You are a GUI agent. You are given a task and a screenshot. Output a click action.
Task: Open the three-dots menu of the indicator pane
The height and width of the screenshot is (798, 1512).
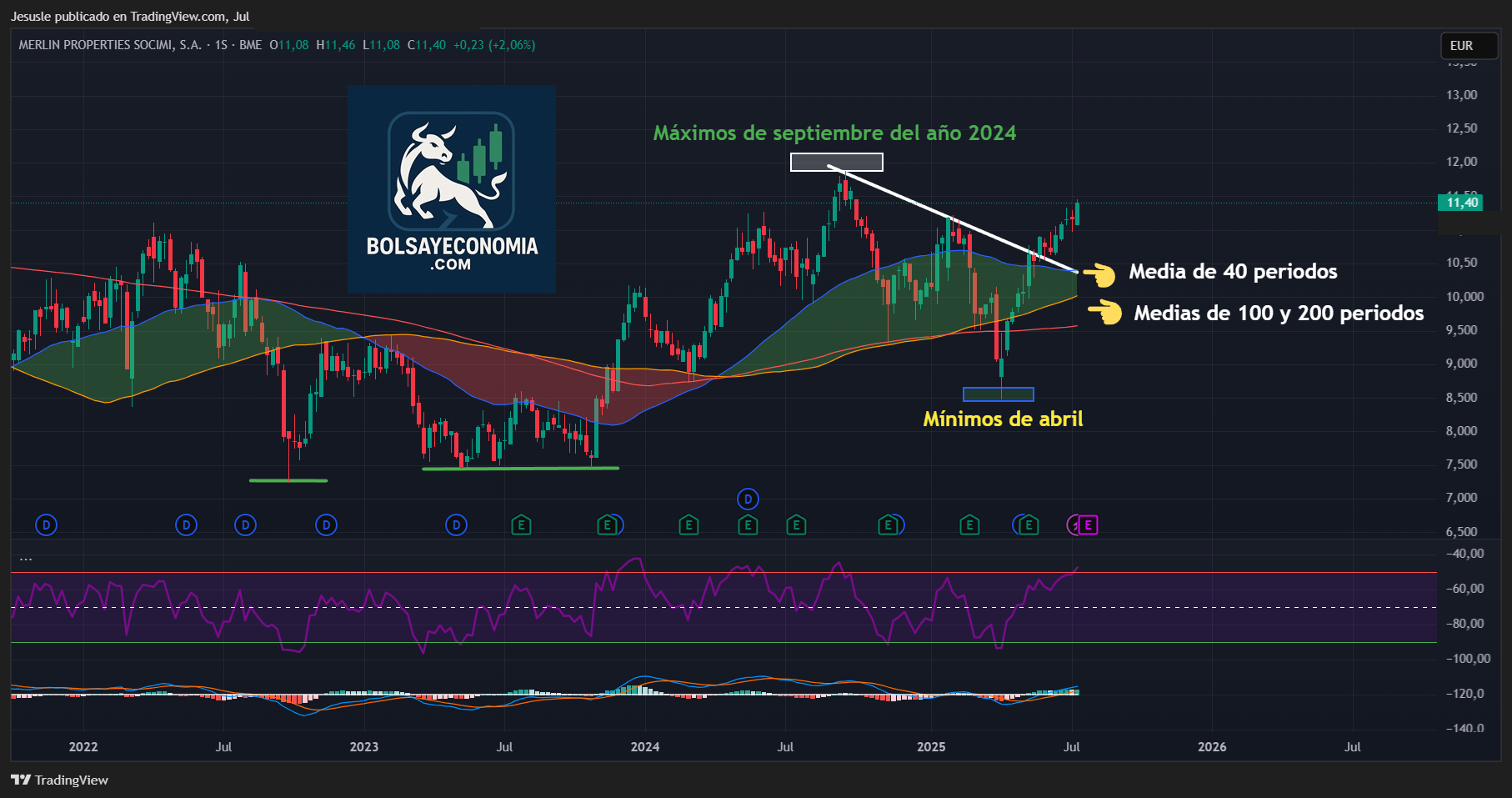tap(26, 559)
